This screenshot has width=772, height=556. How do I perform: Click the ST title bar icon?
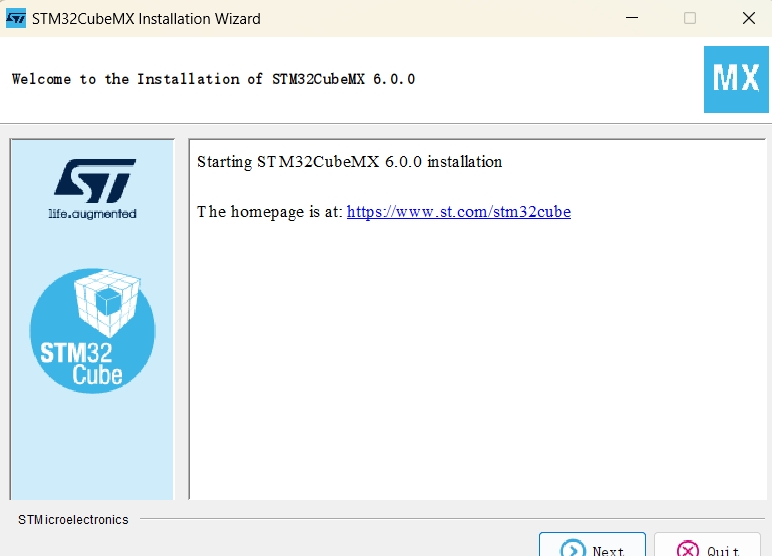click(x=16, y=18)
